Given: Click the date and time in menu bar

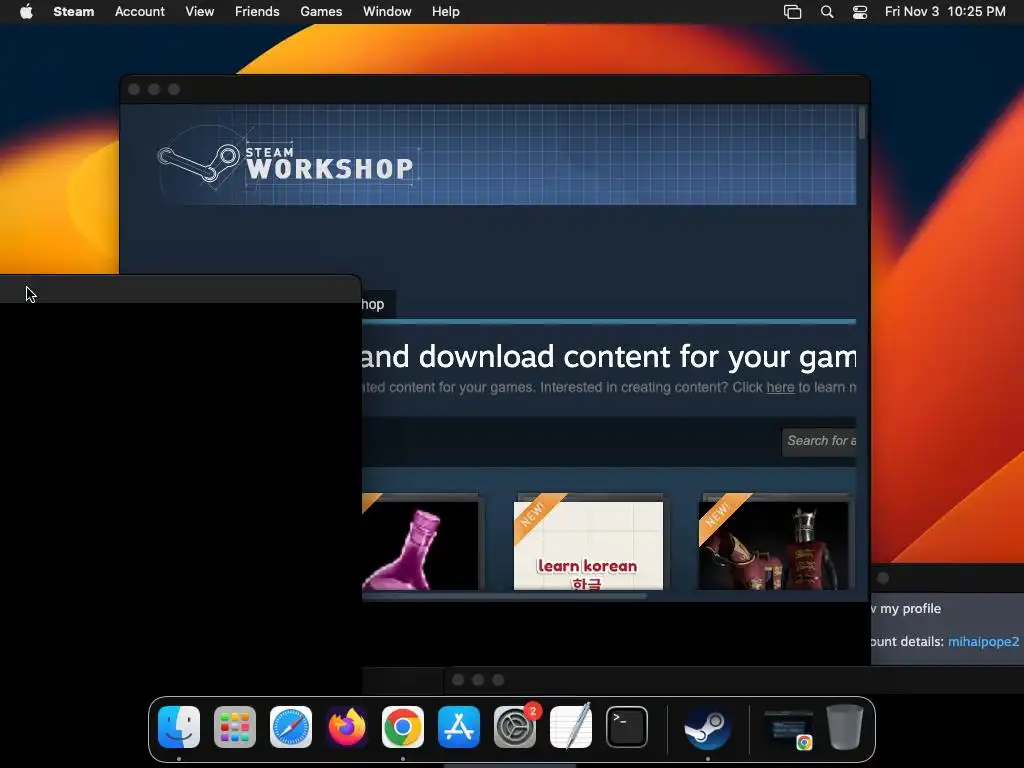Looking at the screenshot, I should pyautogui.click(x=944, y=11).
